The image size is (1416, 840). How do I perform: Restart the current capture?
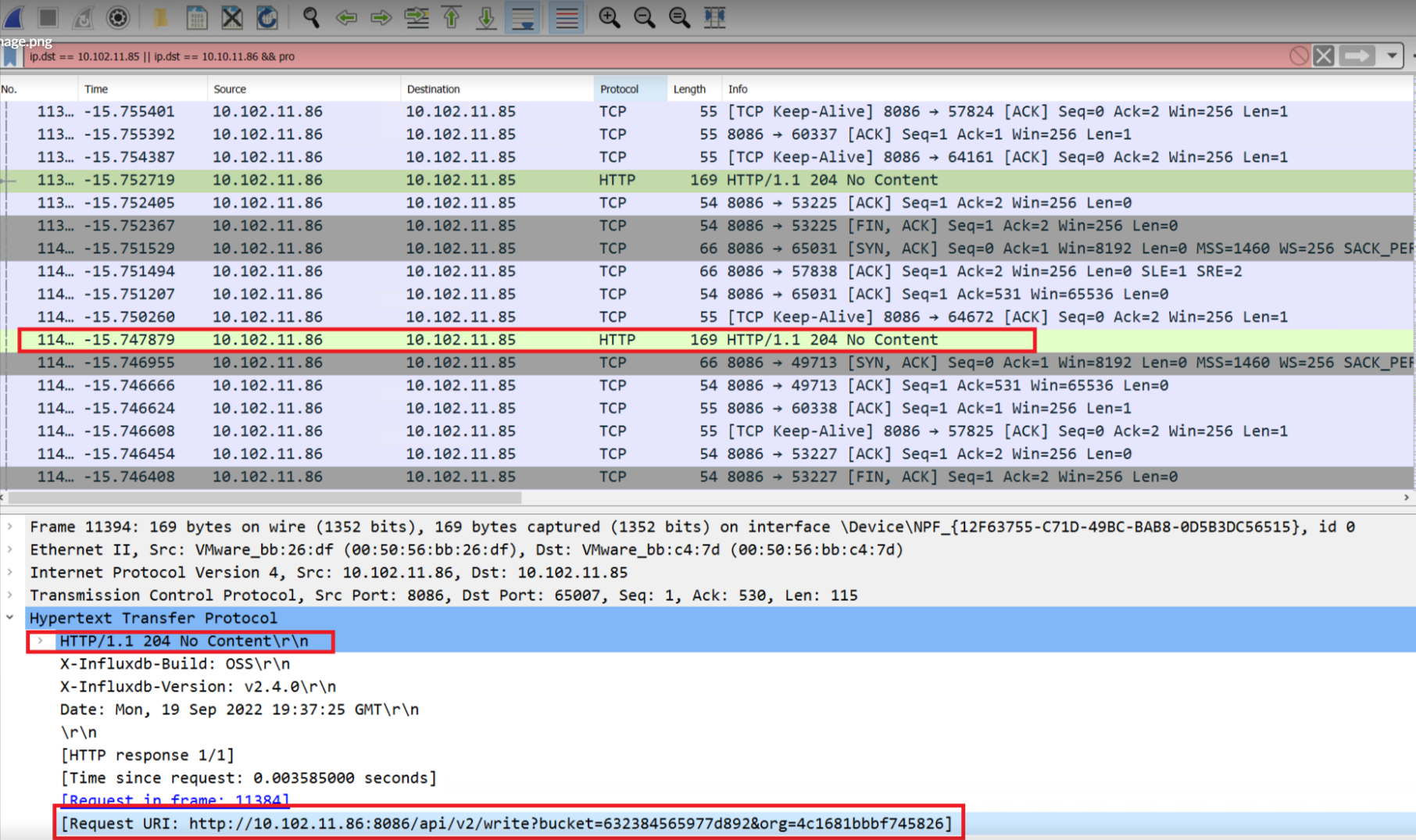tap(82, 17)
